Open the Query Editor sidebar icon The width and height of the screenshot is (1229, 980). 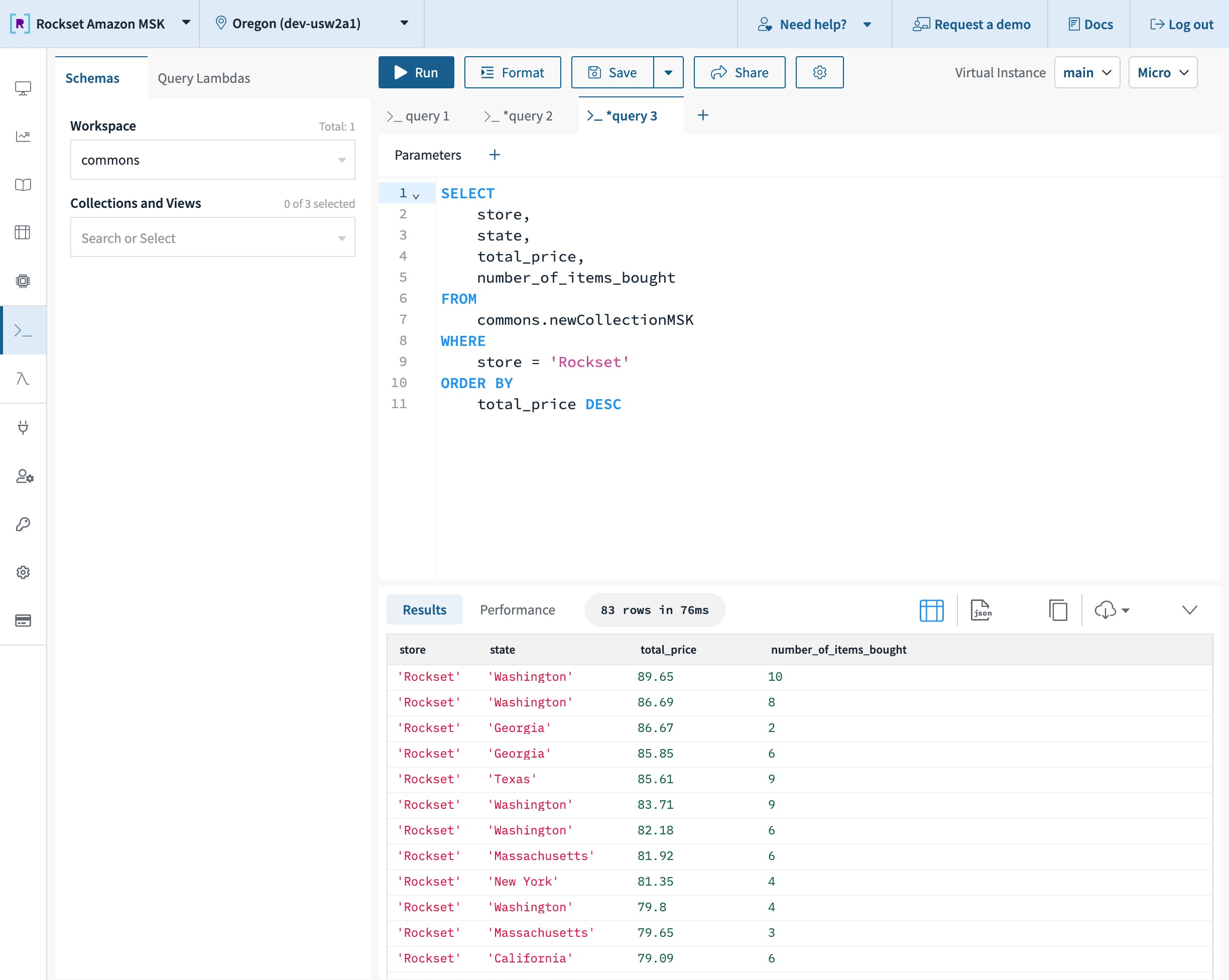23,331
